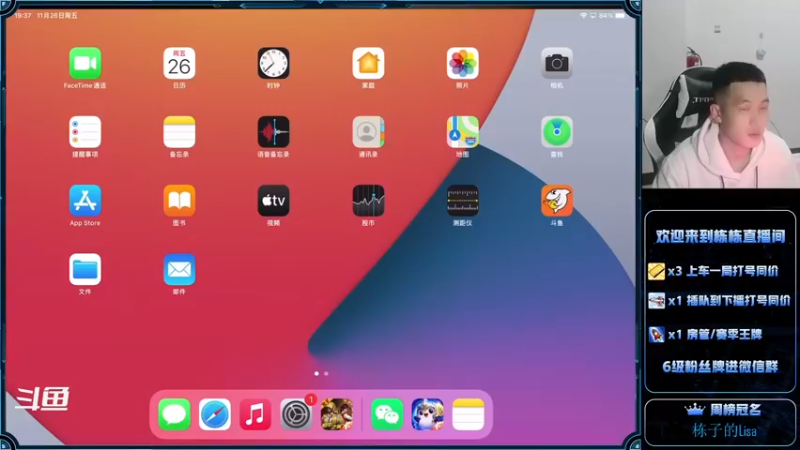This screenshot has width=800, height=450.
Task: Open the Find My app
Action: pos(557,132)
